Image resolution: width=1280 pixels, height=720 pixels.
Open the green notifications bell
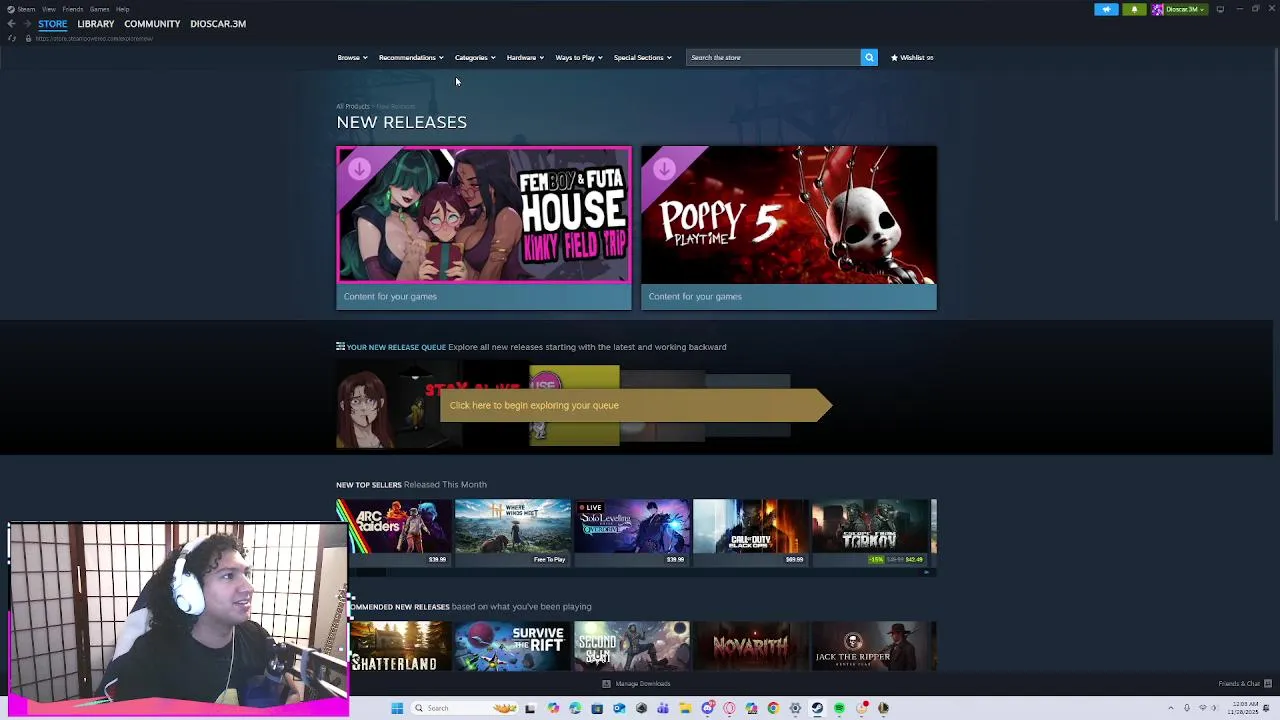pyautogui.click(x=1134, y=9)
